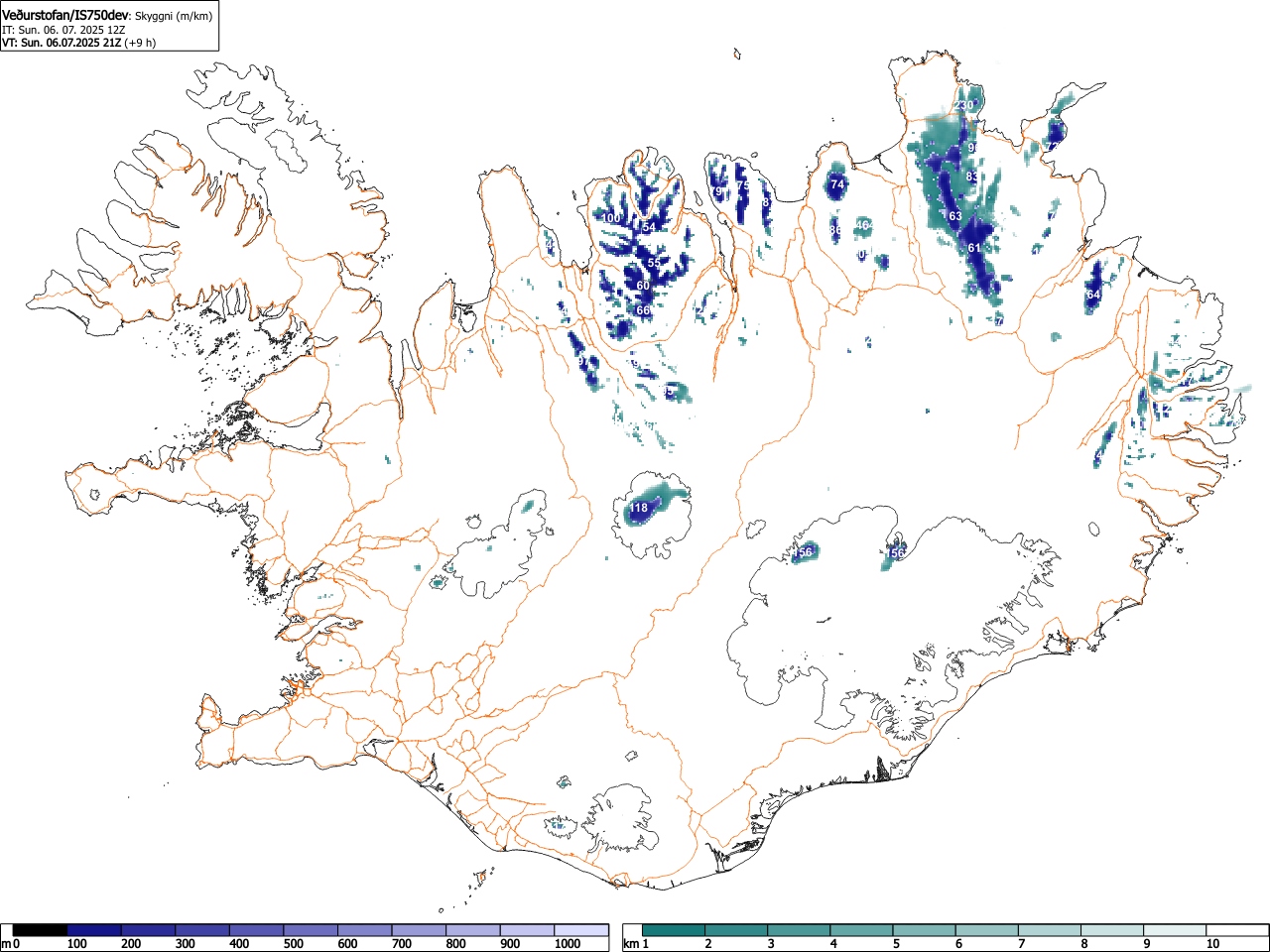The height and width of the screenshot is (952, 1270).
Task: Click the '66' visibility value on the map
Action: point(643,310)
